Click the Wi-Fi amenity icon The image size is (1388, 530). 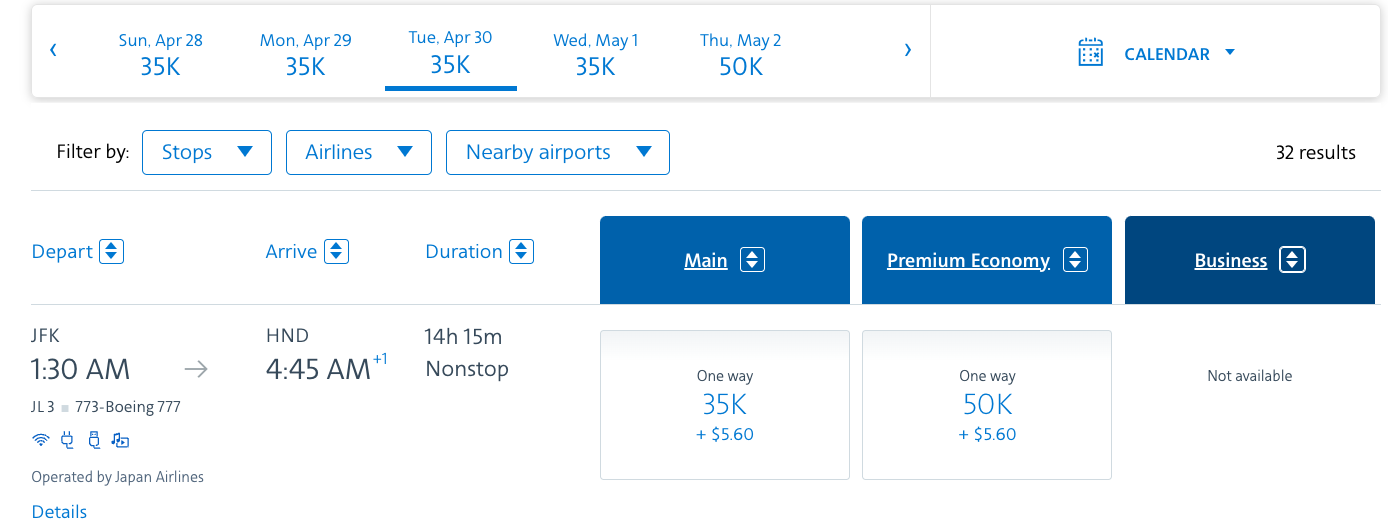pos(41,439)
